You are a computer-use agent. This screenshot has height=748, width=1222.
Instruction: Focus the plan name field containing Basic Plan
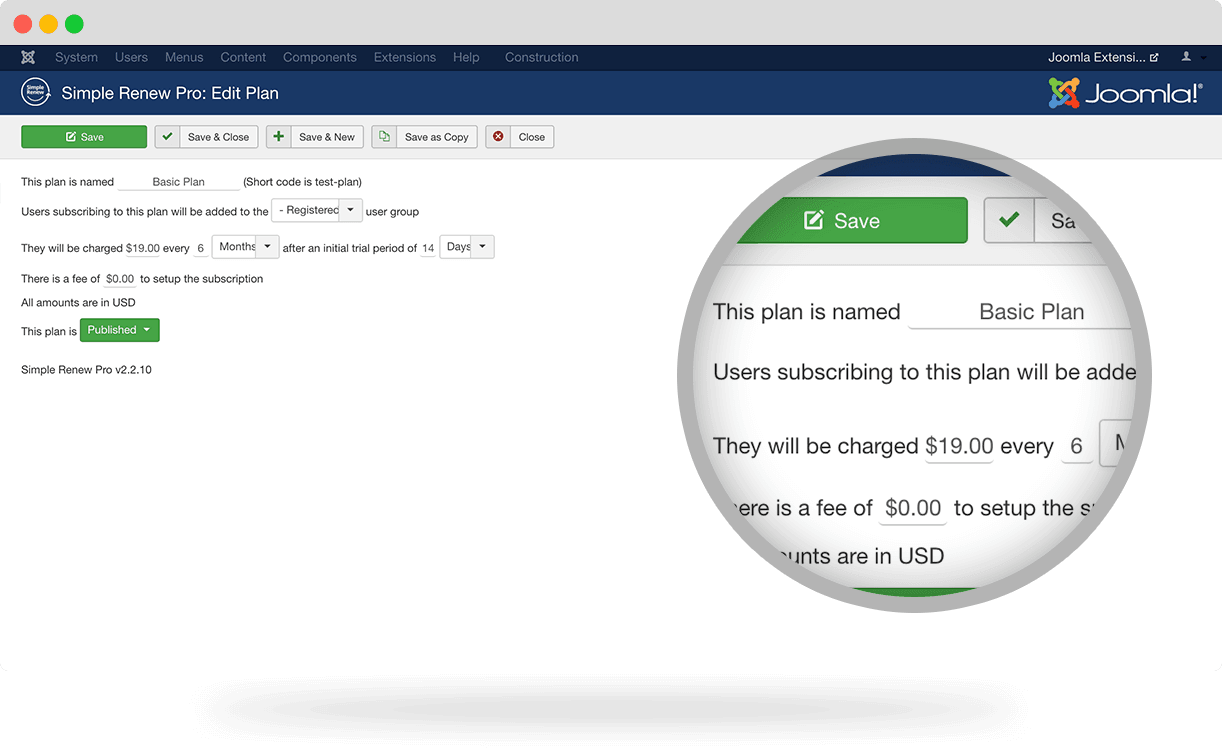coord(179,182)
